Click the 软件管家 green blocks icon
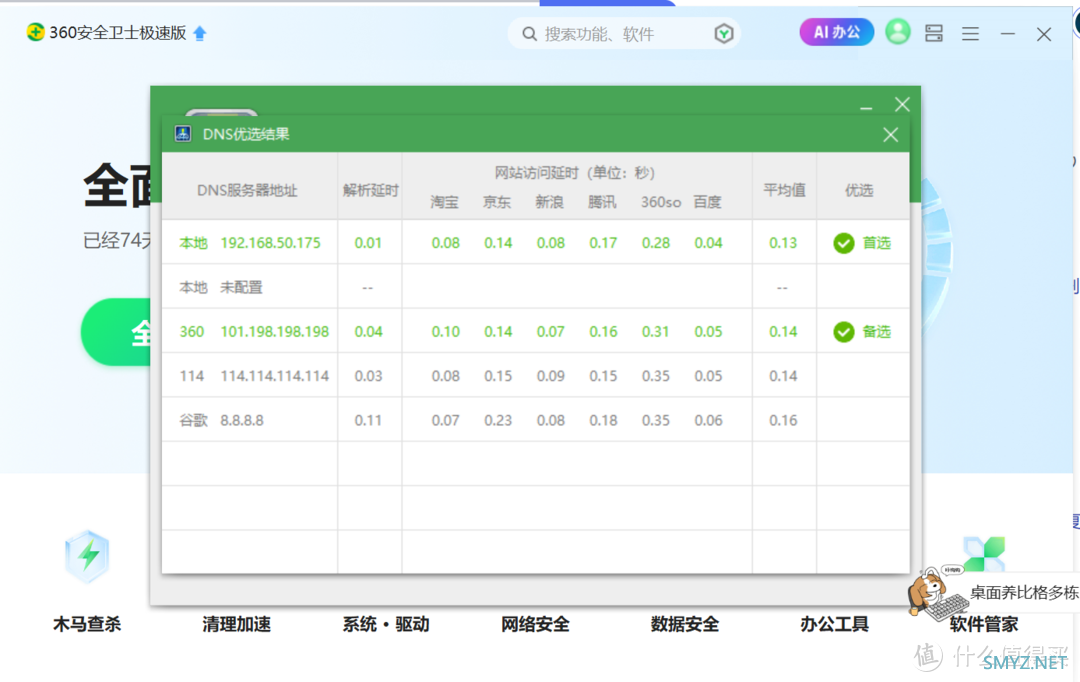This screenshot has width=1080, height=682. (x=984, y=553)
